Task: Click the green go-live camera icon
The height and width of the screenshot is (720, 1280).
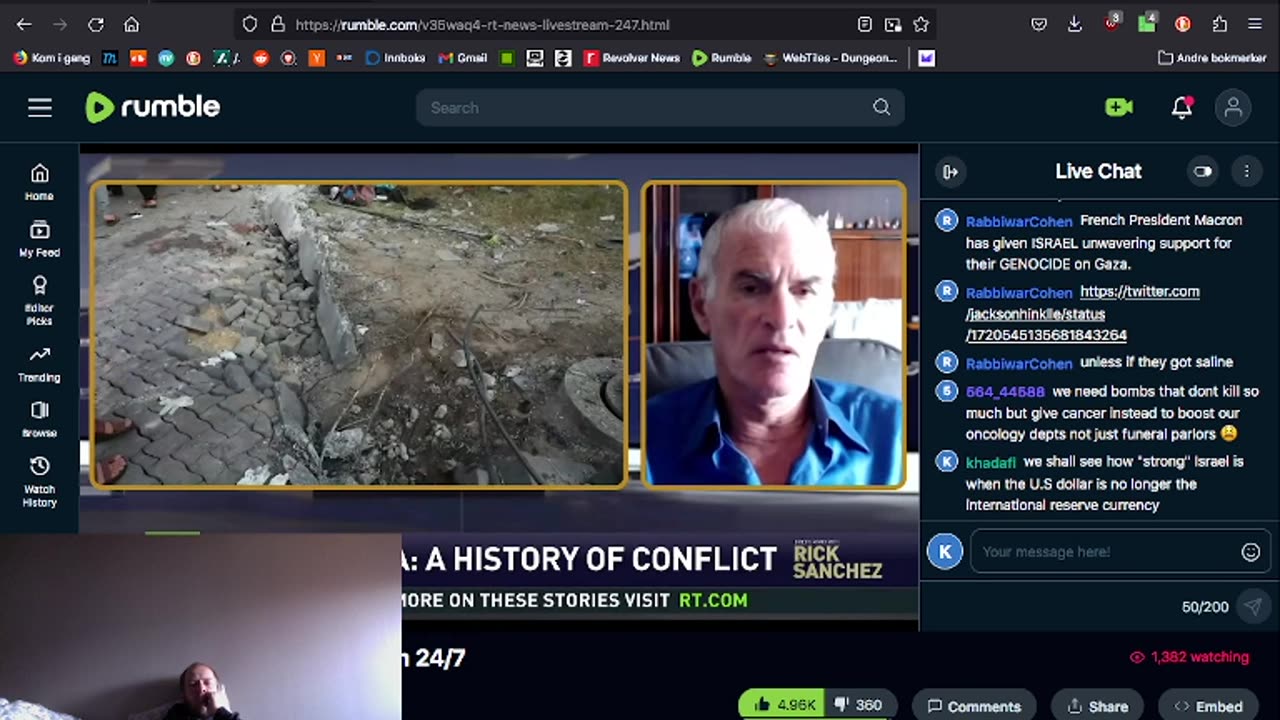Action: (1119, 107)
